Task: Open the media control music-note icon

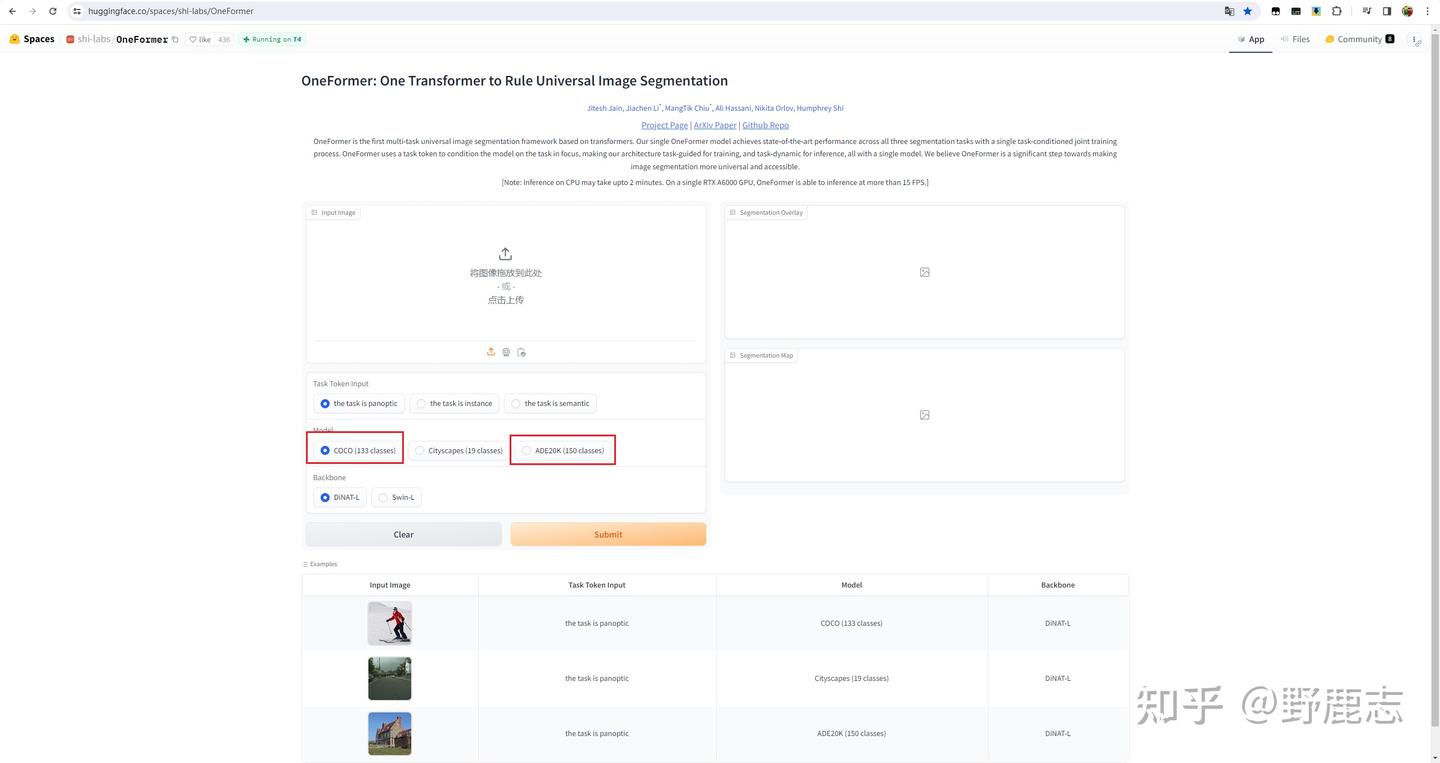Action: pyautogui.click(x=1367, y=11)
